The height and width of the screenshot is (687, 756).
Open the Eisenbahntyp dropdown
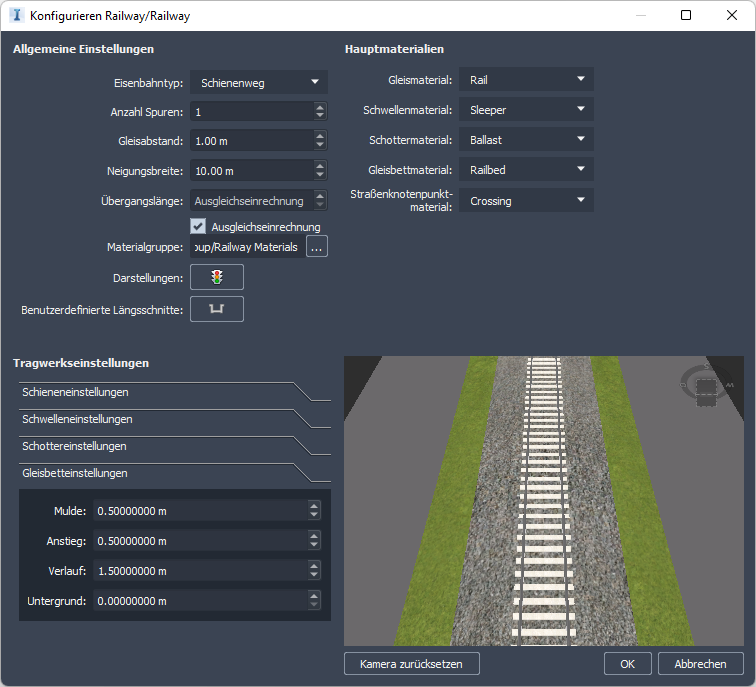click(x=259, y=82)
